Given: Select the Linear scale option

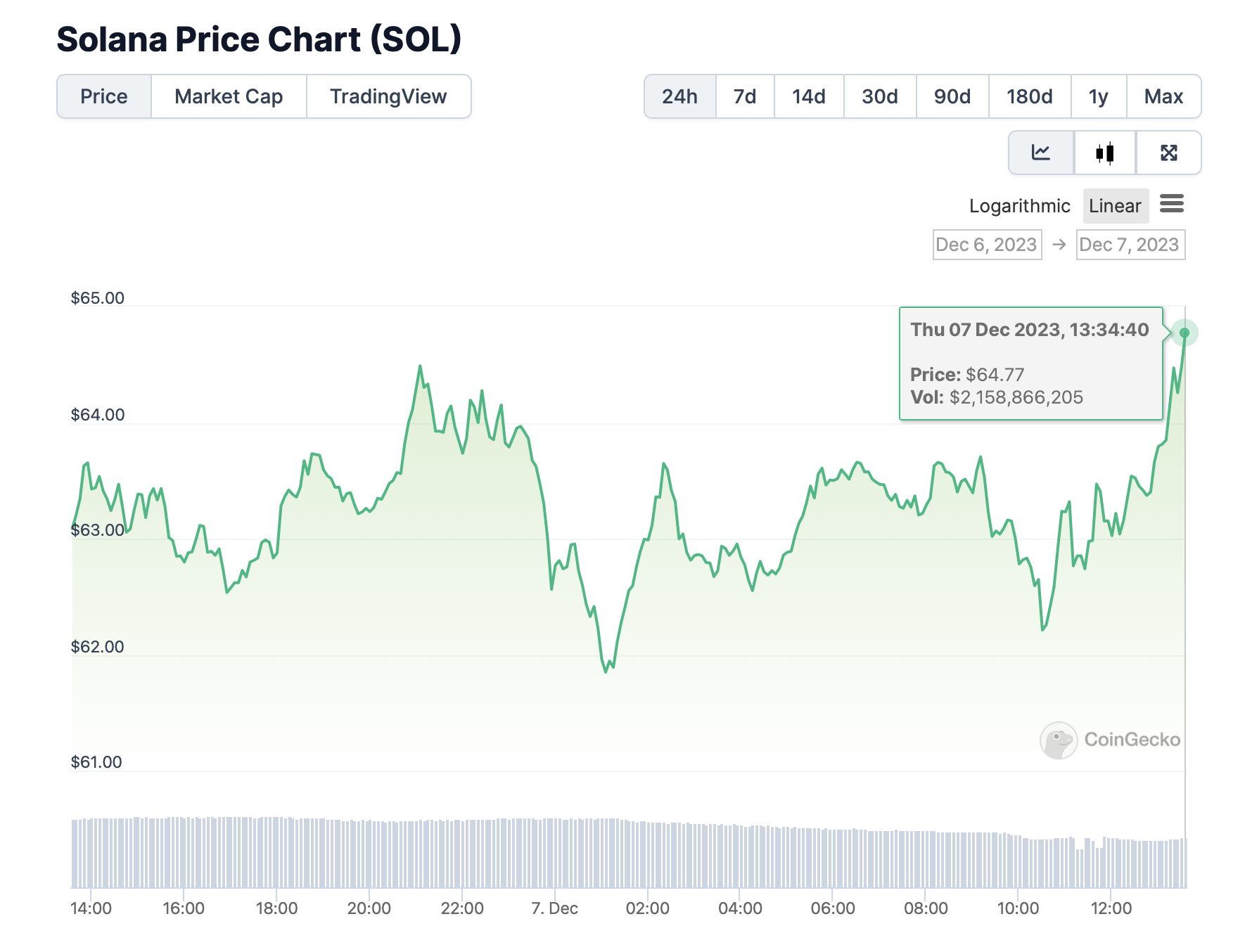Looking at the screenshot, I should point(1115,206).
